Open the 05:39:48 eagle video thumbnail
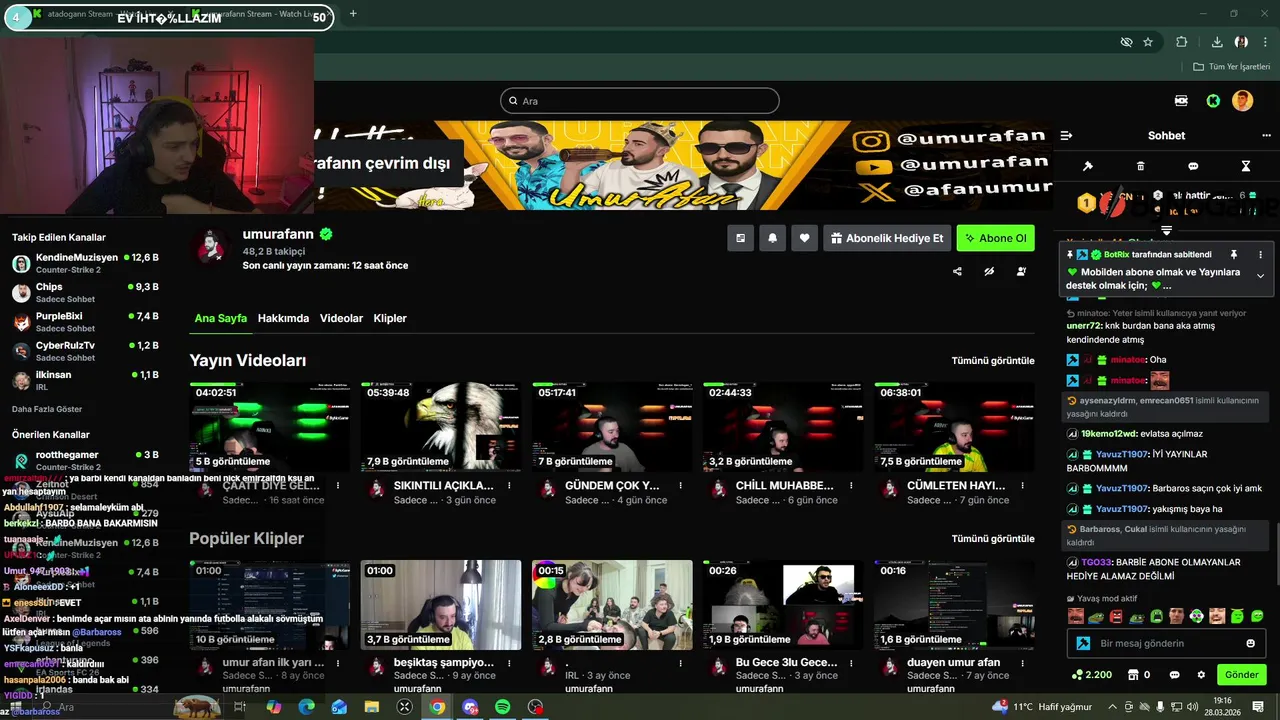The width and height of the screenshot is (1280, 720). 441,427
